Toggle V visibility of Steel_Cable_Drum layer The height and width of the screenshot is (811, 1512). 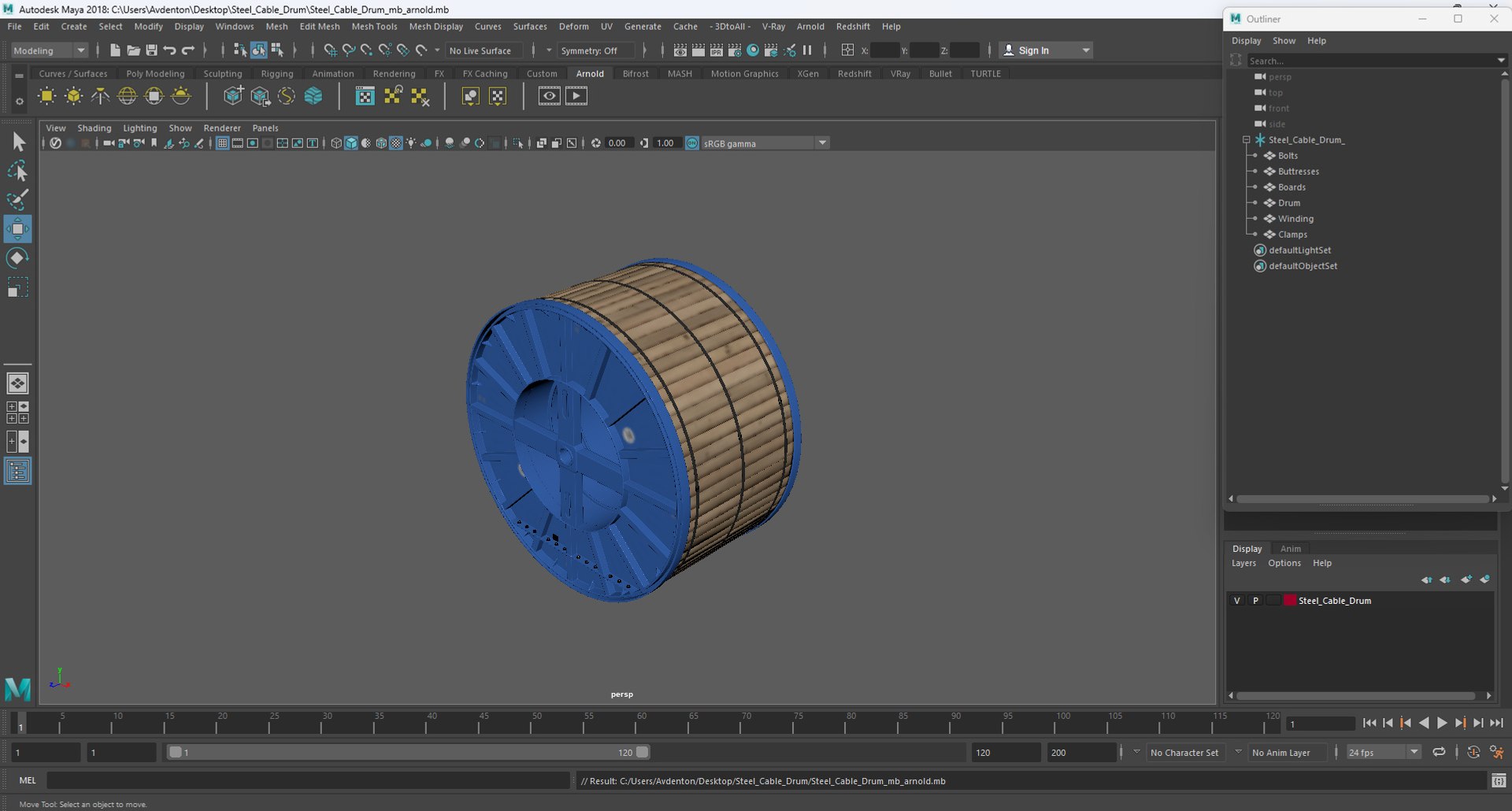(1237, 601)
